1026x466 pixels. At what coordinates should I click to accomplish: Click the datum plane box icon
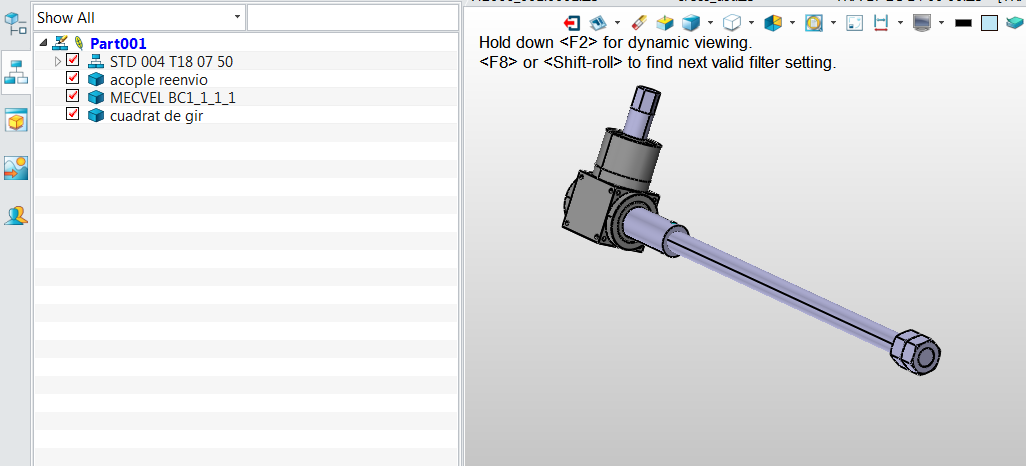pos(665,23)
